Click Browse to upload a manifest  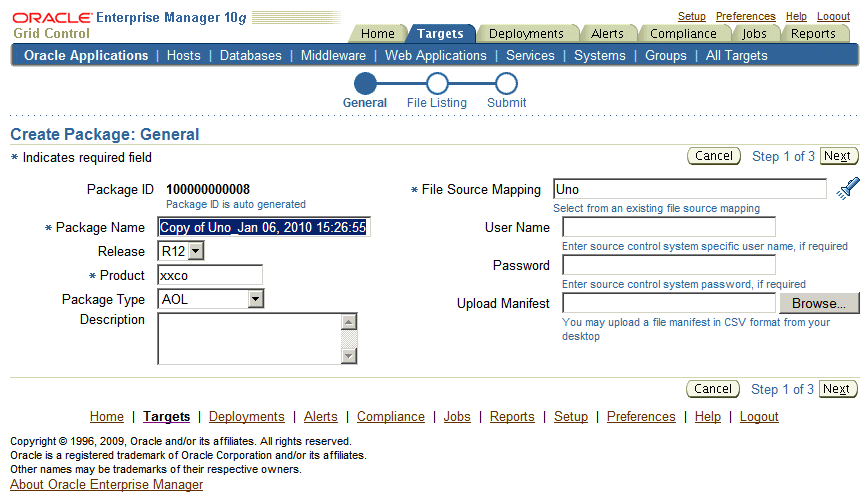pyautogui.click(x=819, y=303)
